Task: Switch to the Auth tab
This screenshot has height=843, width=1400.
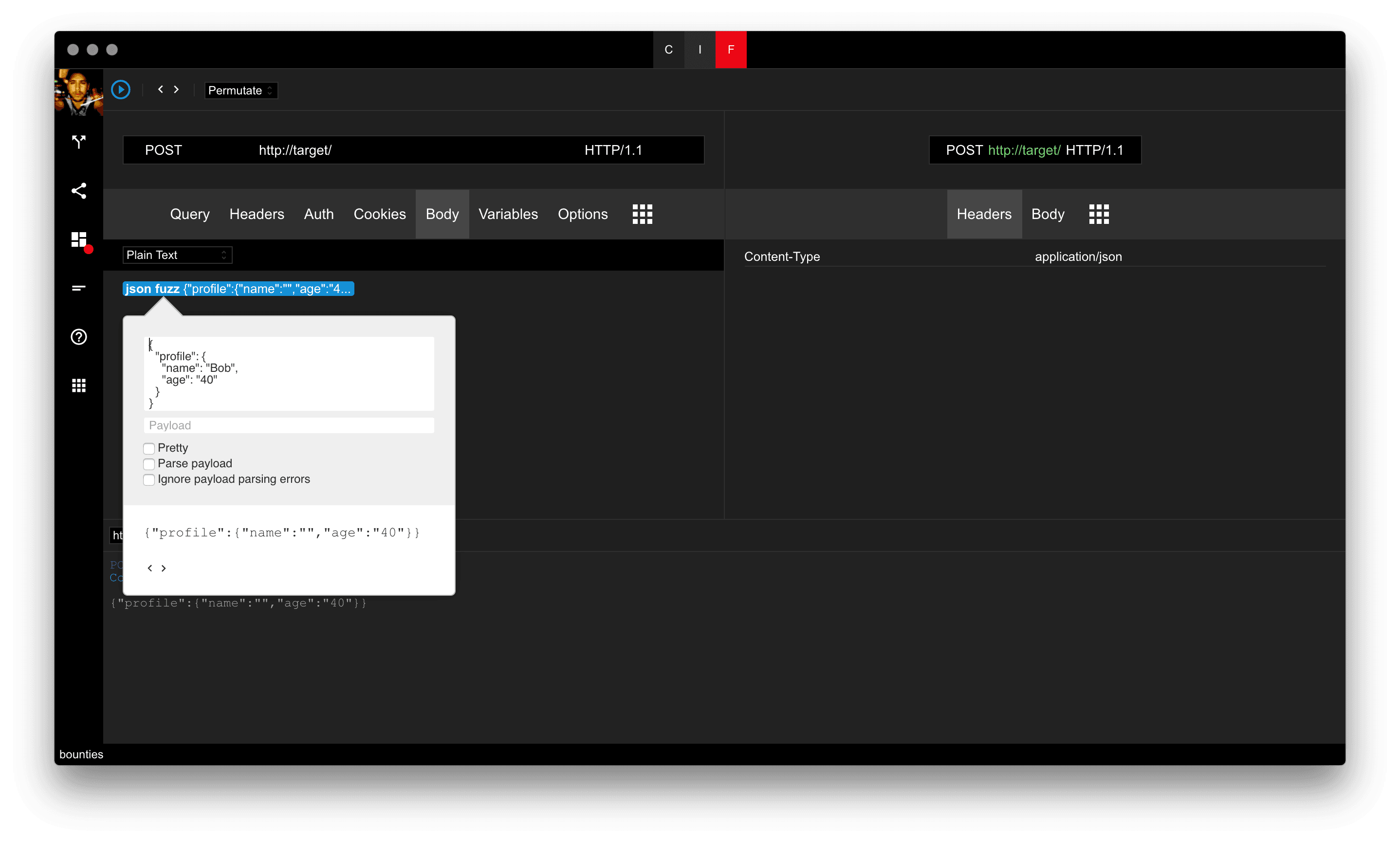Action: click(x=319, y=214)
